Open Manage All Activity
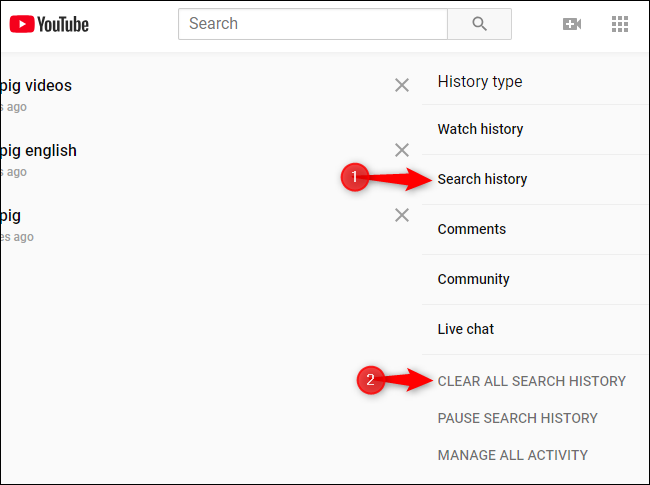The width and height of the screenshot is (650, 485). tap(512, 455)
